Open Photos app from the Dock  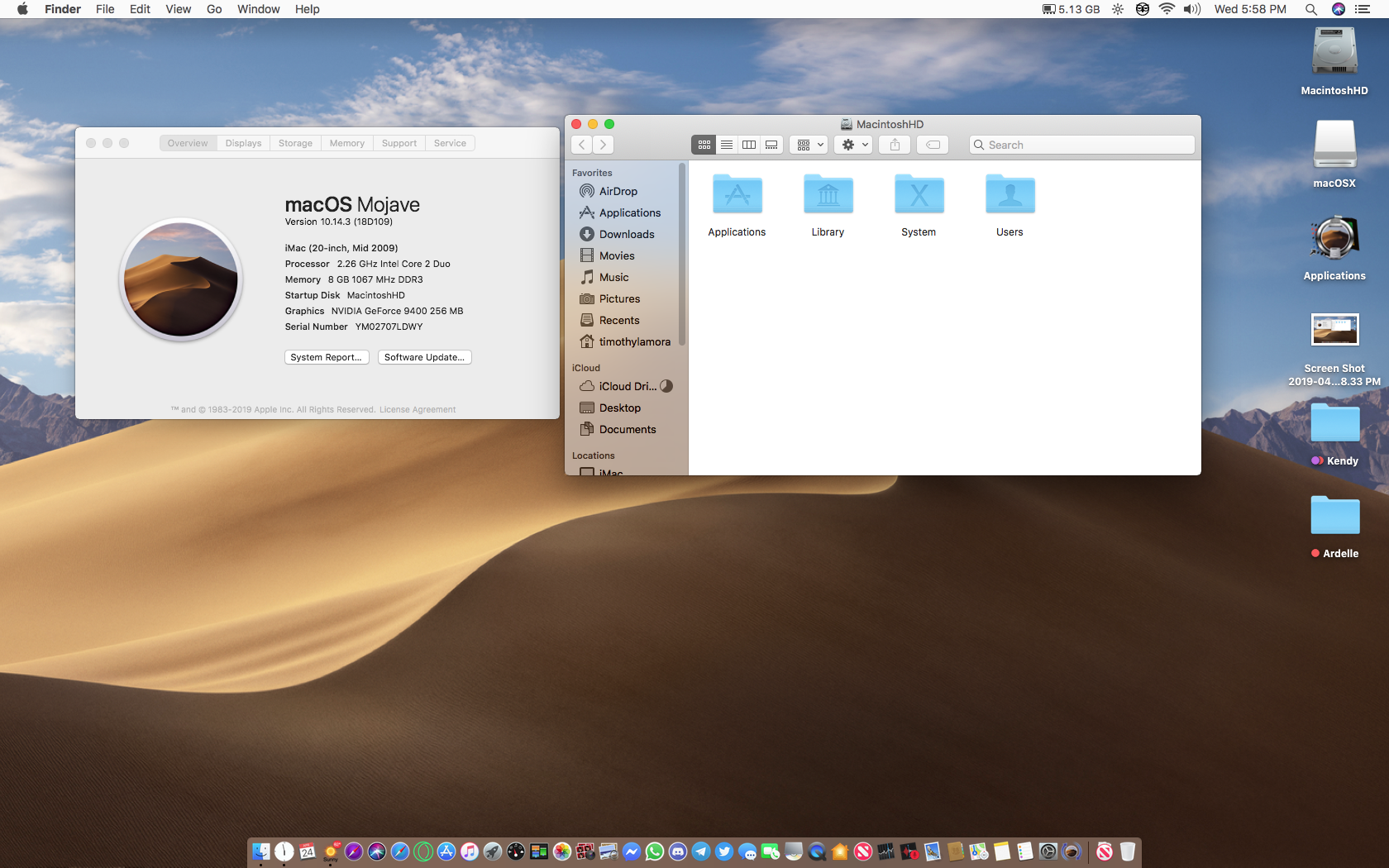tap(562, 851)
